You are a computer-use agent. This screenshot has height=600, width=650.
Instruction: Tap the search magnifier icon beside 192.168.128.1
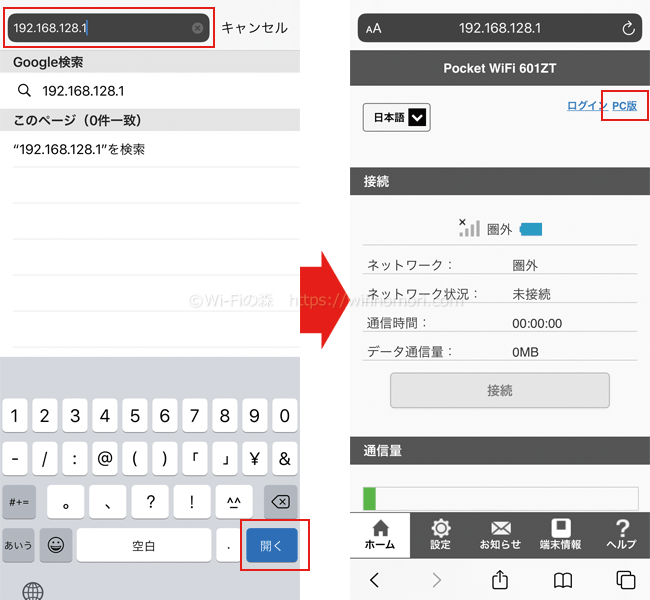(x=24, y=90)
